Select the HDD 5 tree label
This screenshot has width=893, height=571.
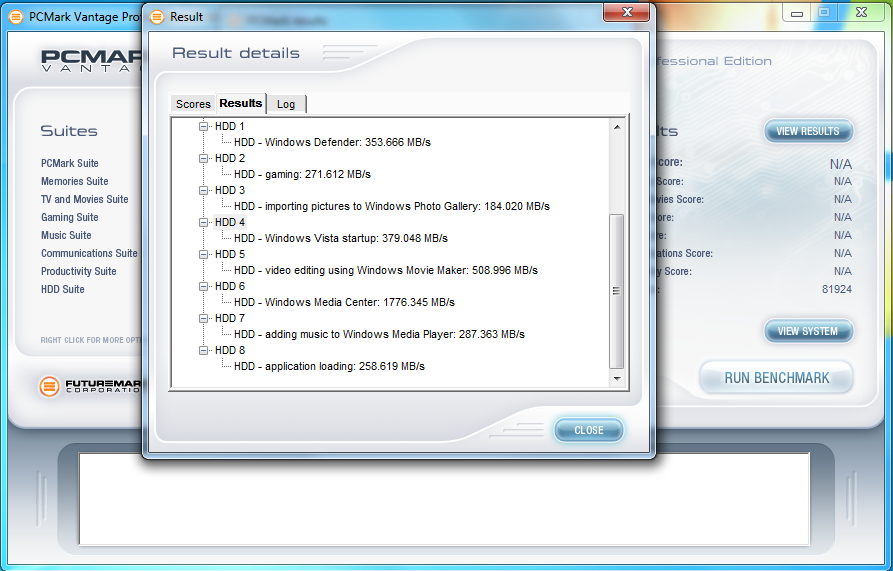pyautogui.click(x=230, y=254)
